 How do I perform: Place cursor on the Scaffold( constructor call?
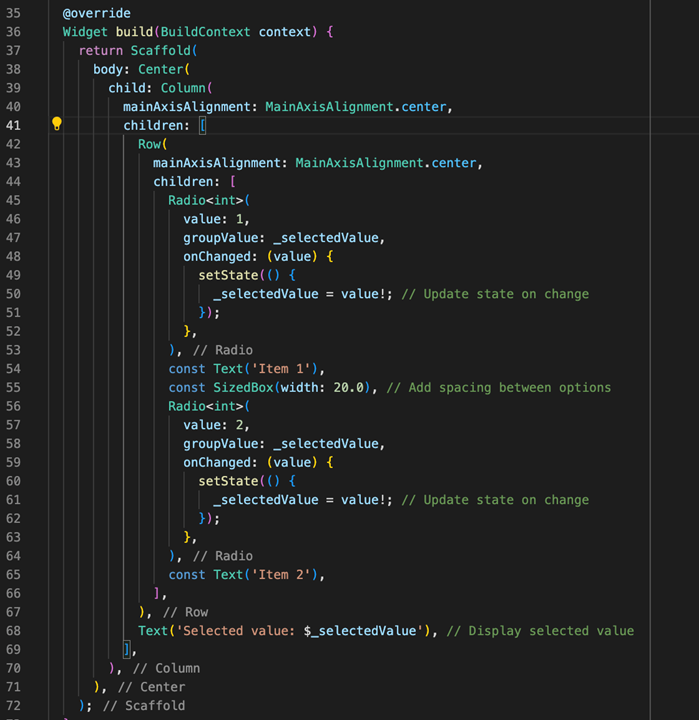[164, 51]
